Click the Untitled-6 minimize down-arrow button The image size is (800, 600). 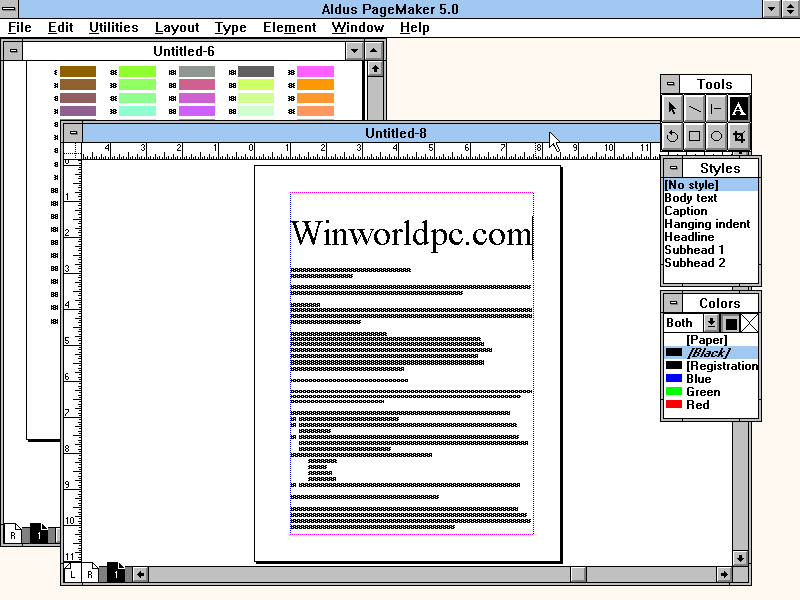(355, 51)
